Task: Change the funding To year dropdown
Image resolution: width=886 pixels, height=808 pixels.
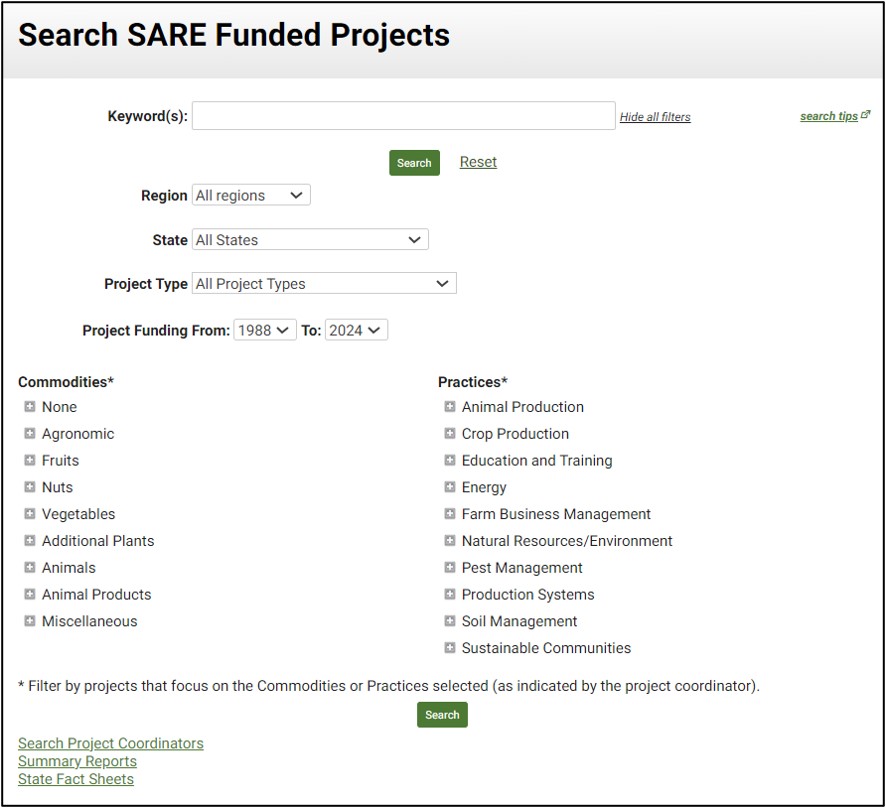Action: pyautogui.click(x=356, y=330)
